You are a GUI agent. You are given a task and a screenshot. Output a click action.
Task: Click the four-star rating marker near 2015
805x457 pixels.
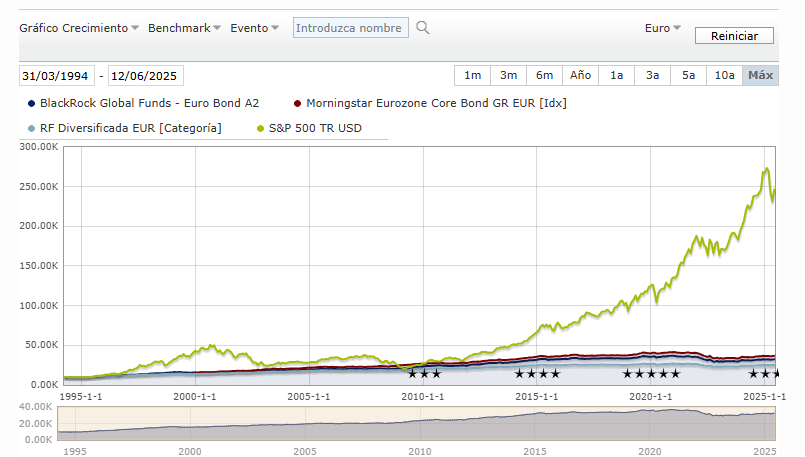[x=538, y=374]
